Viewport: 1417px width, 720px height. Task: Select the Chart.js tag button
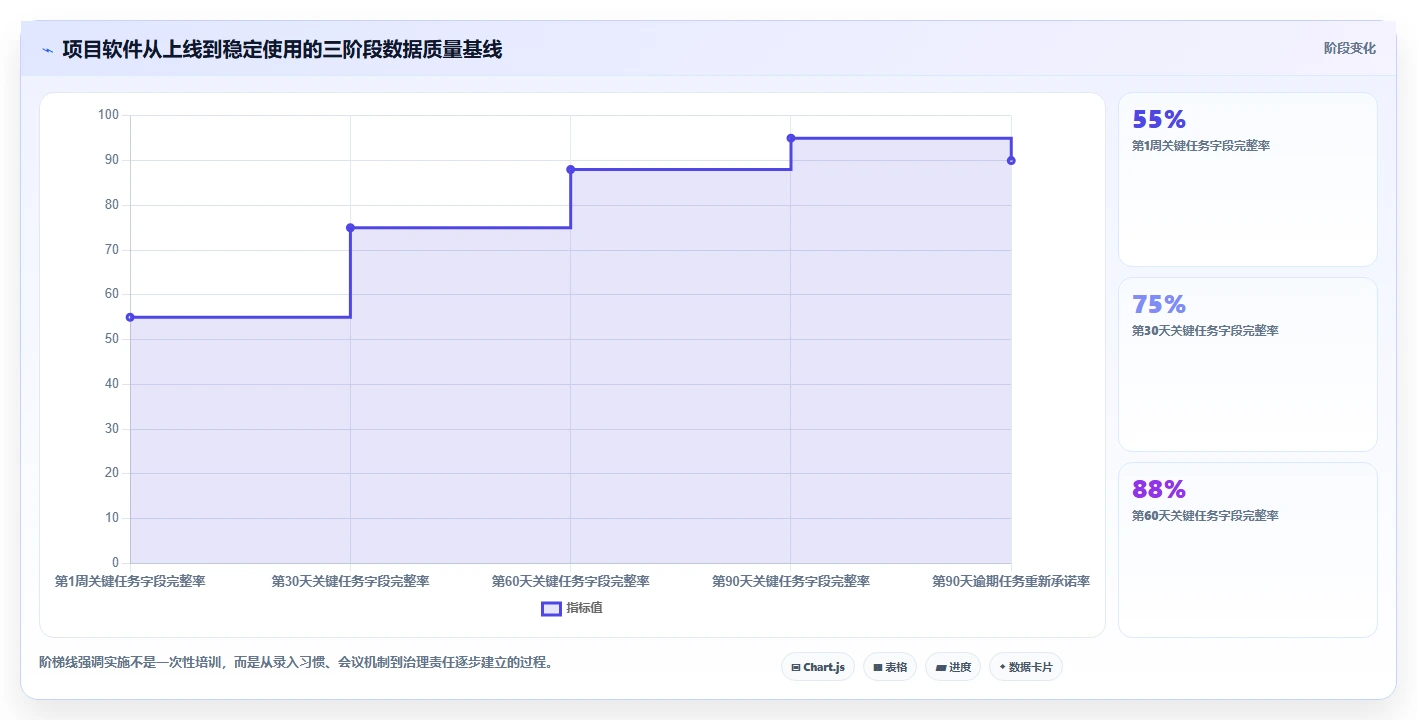817,667
